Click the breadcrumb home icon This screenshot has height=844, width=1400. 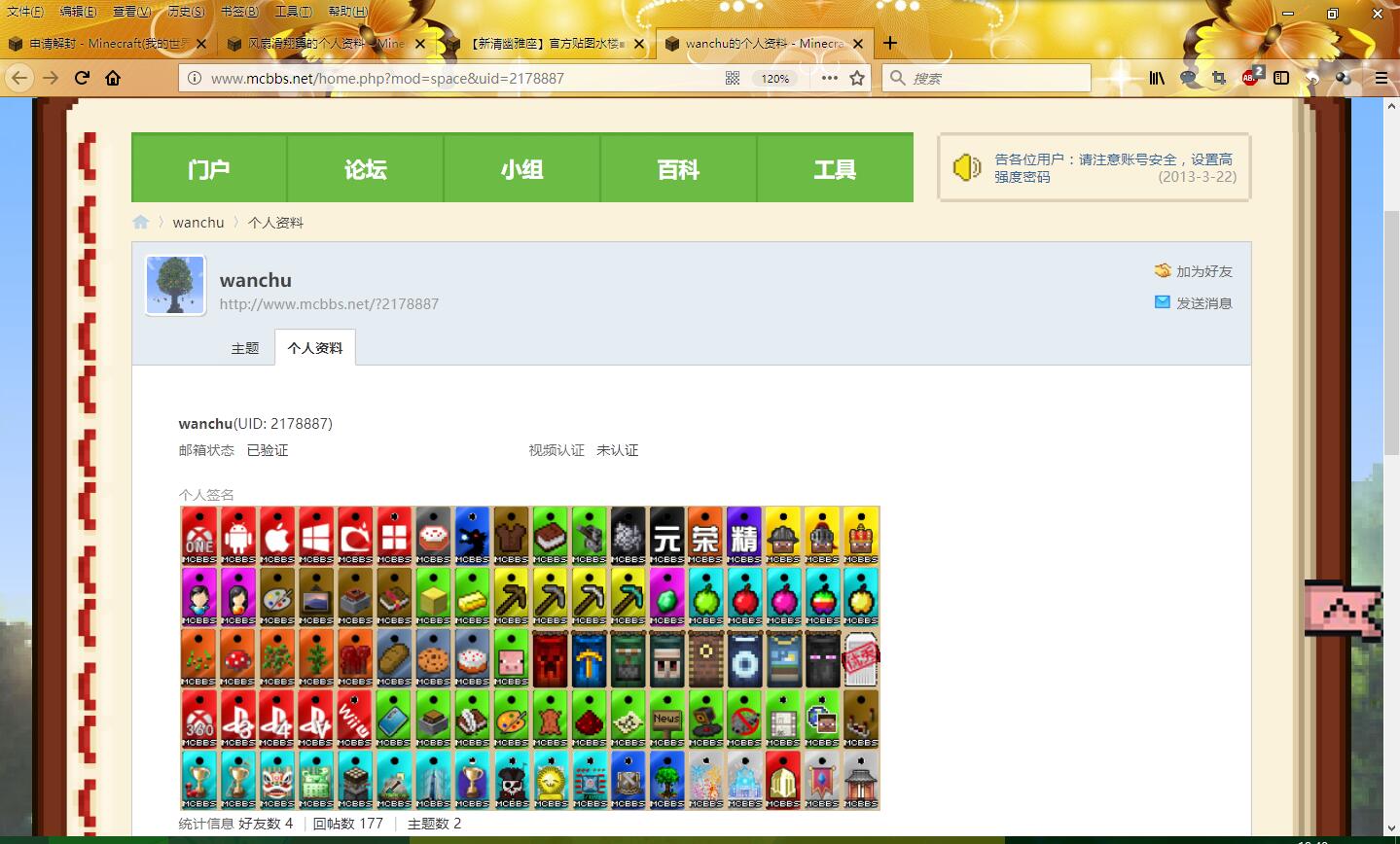pos(141,222)
